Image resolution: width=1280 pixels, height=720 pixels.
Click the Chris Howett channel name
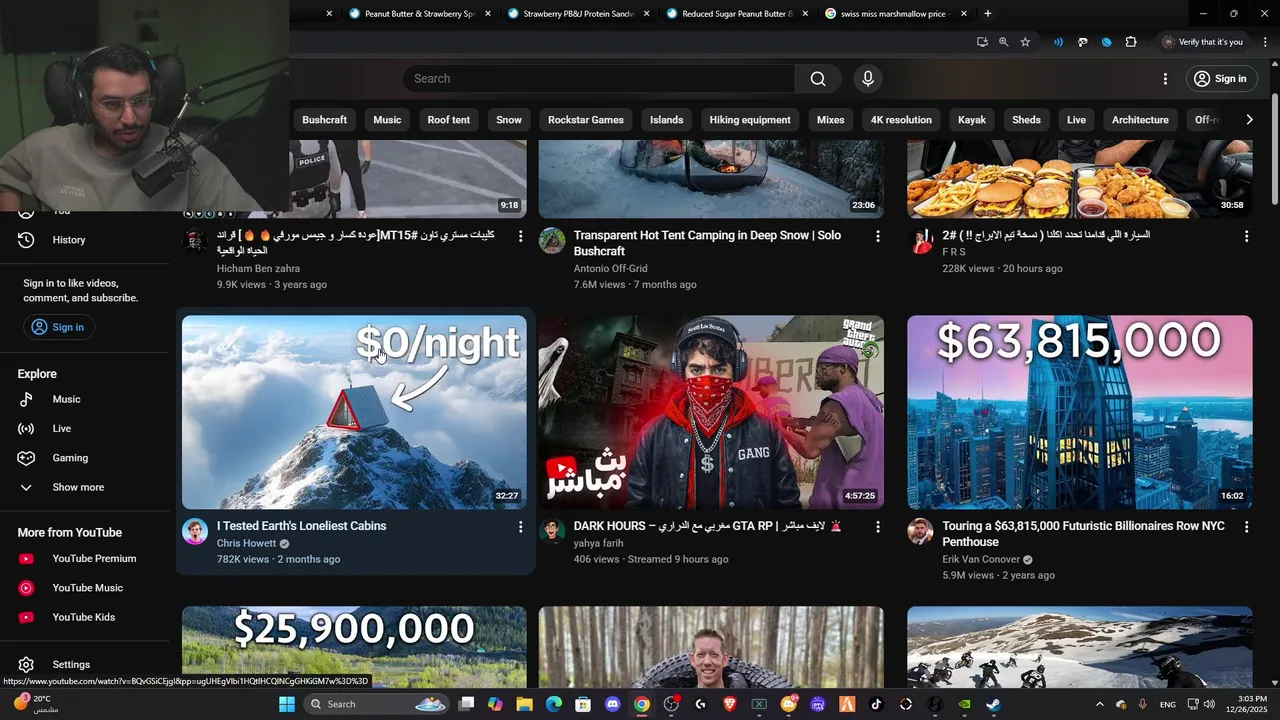(246, 543)
